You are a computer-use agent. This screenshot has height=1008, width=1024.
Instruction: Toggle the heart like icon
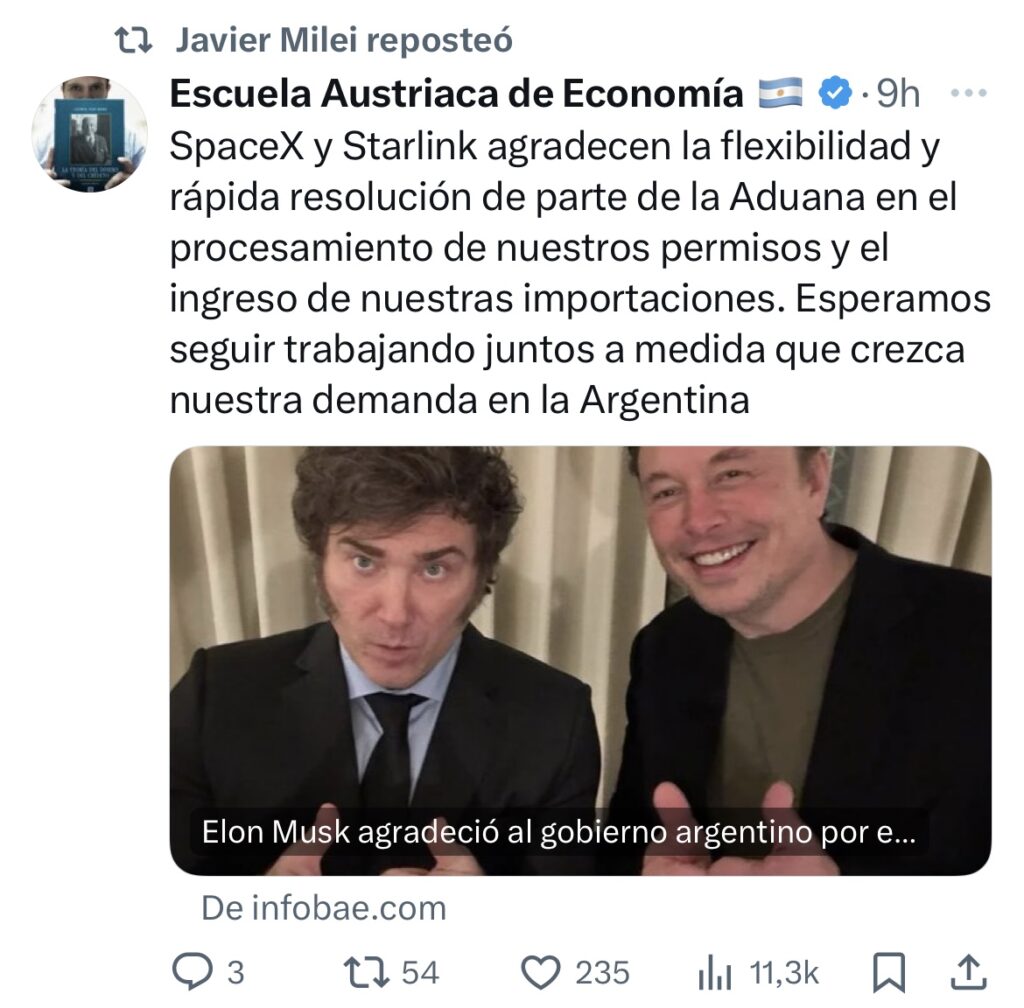(x=540, y=973)
